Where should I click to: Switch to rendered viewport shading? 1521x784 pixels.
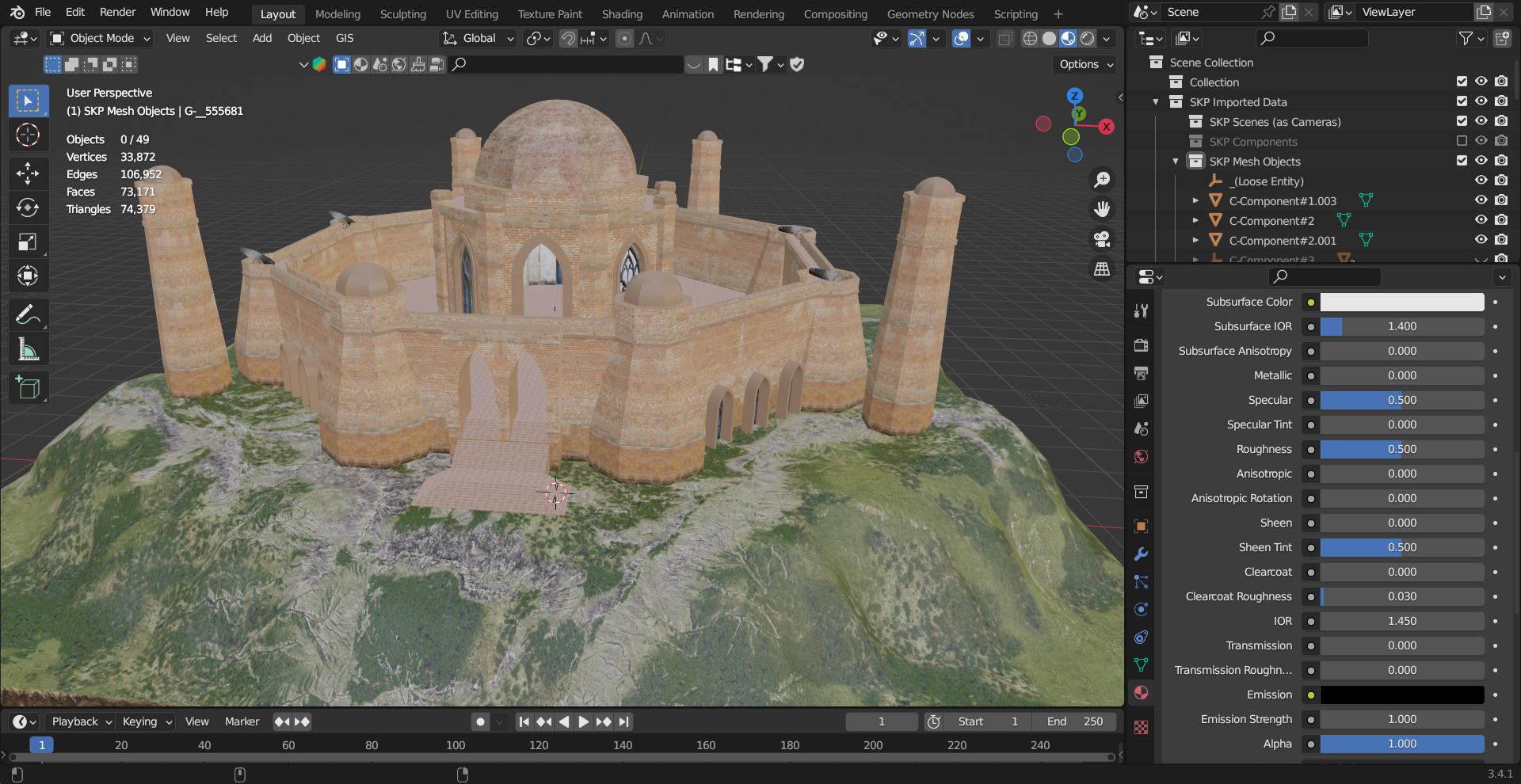pyautogui.click(x=1088, y=39)
